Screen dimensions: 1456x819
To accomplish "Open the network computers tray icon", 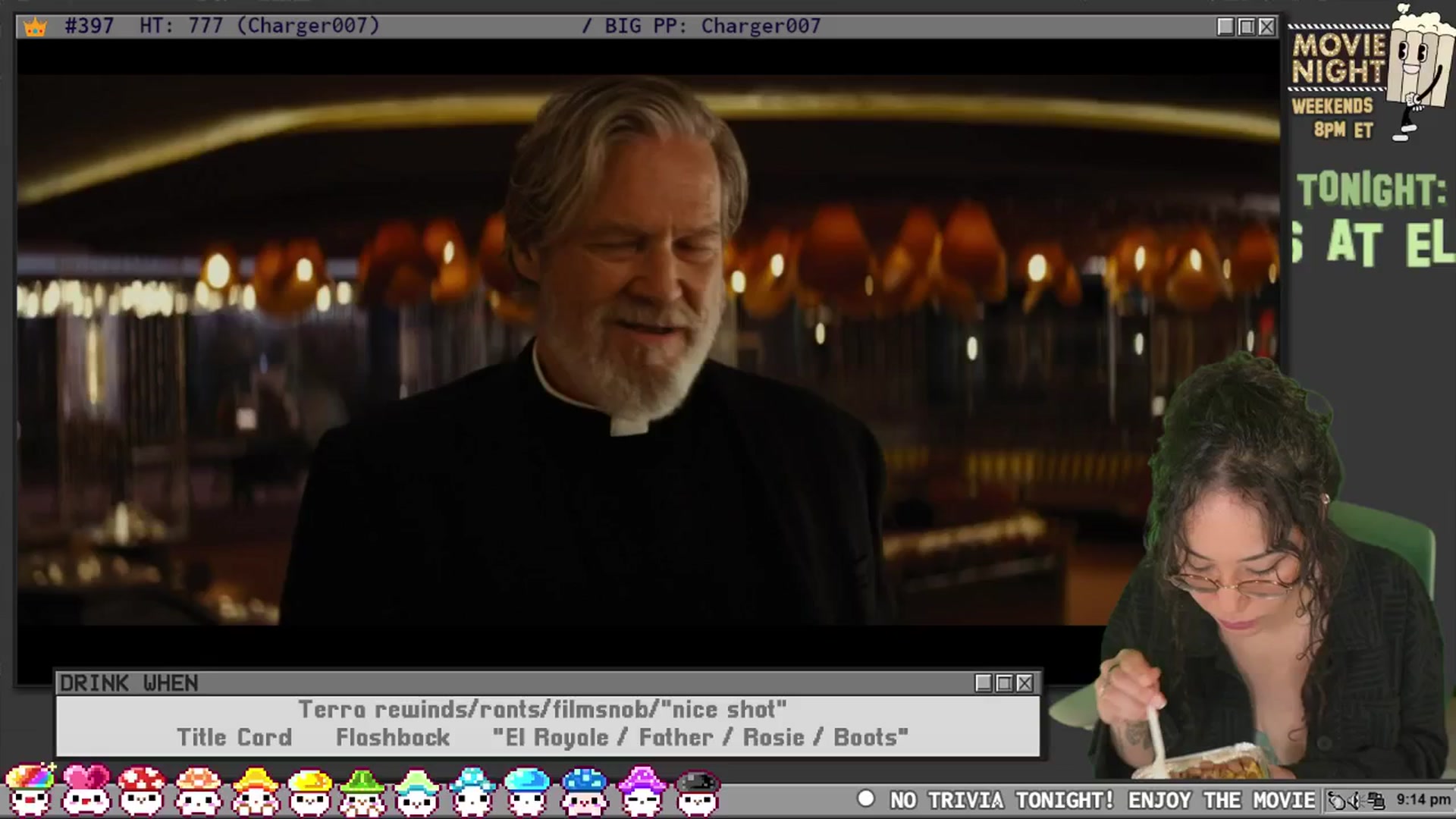I will coord(1376,801).
